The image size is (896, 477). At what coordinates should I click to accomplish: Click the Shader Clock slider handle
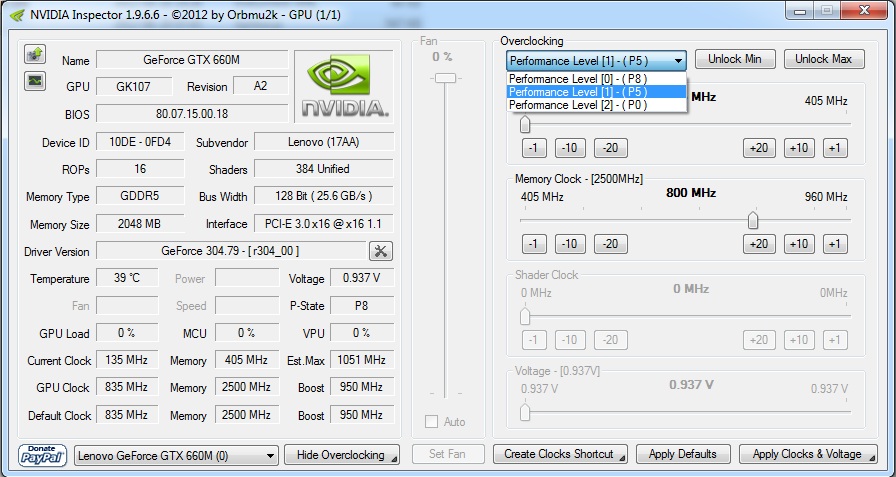click(525, 316)
